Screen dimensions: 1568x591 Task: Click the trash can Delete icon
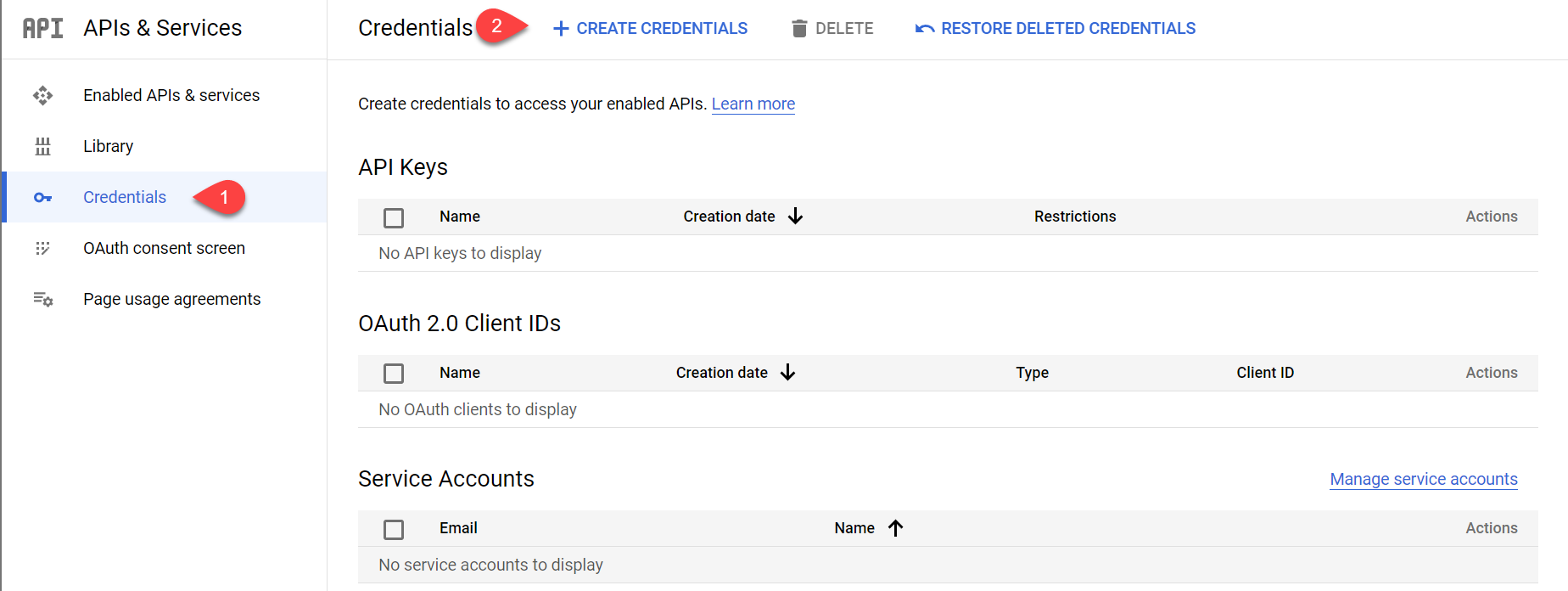click(x=798, y=29)
